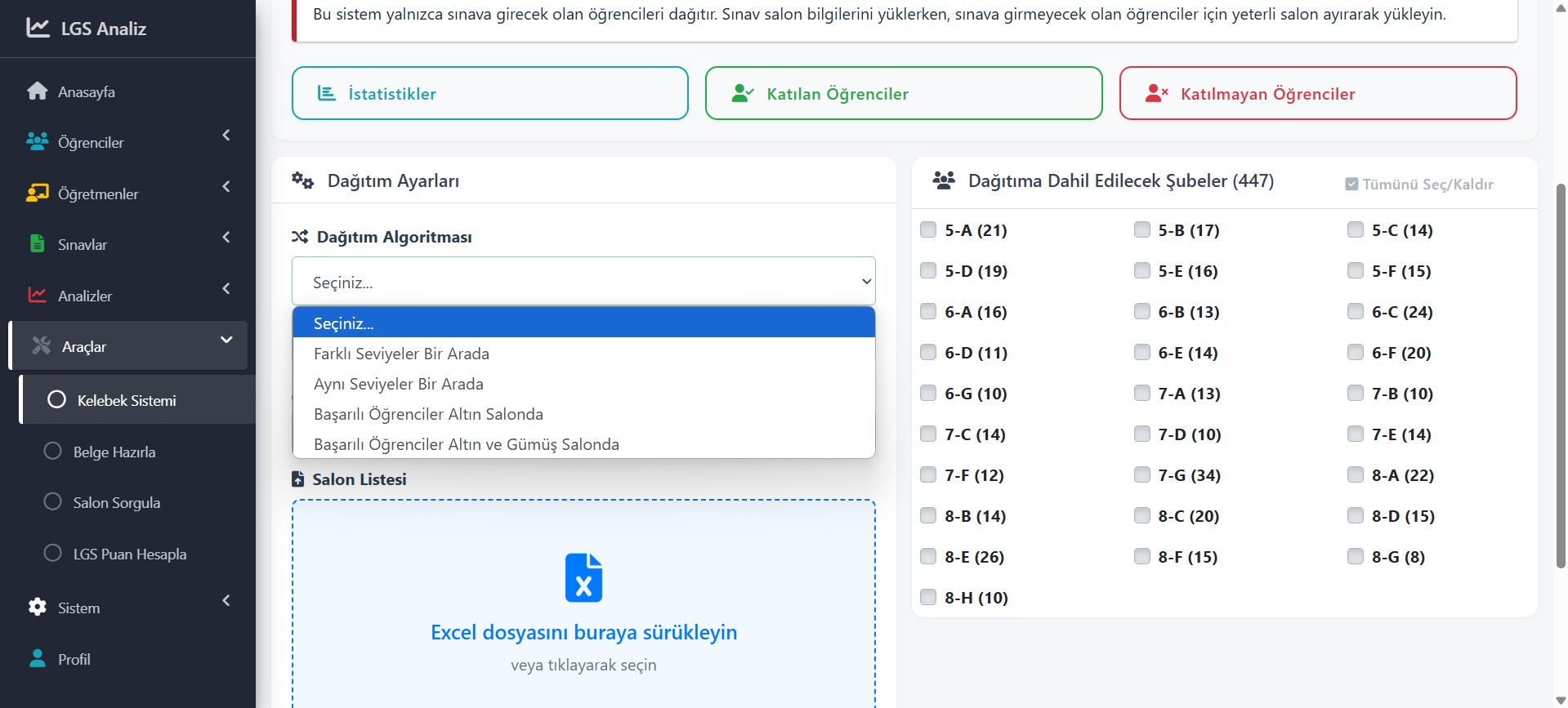Expand the Analizler menu arrow
Image resolution: width=1568 pixels, height=708 pixels.
click(226, 289)
